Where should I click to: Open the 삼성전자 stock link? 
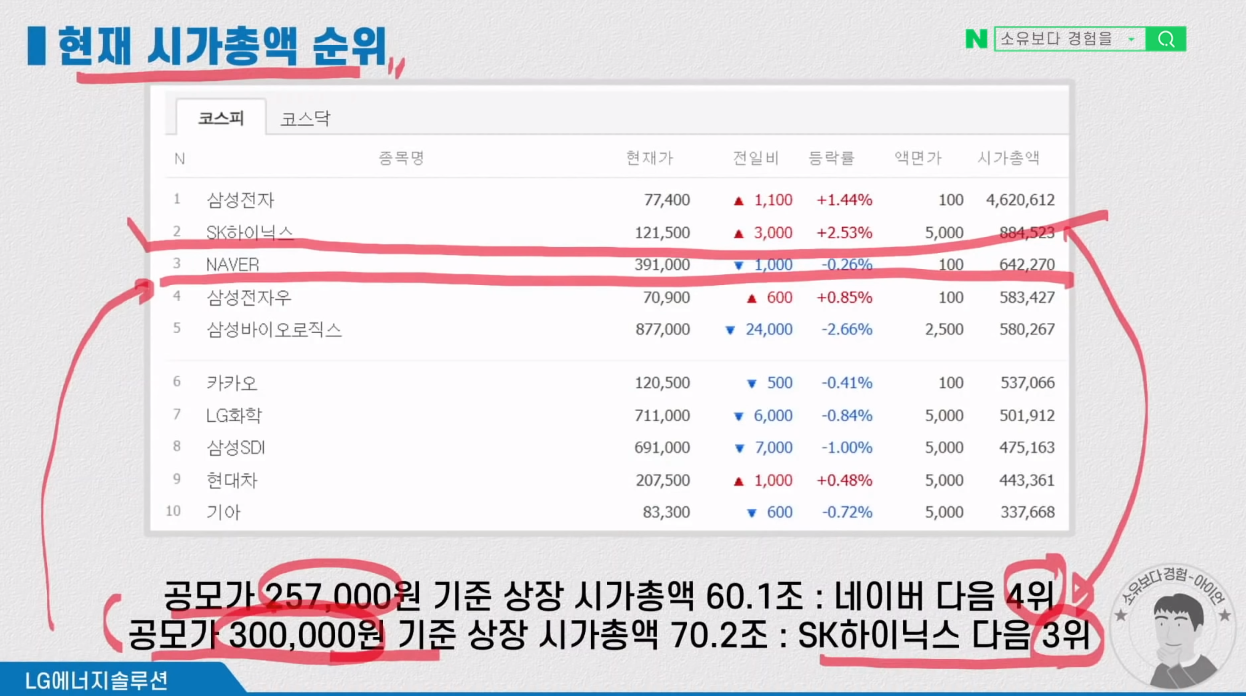(240, 200)
